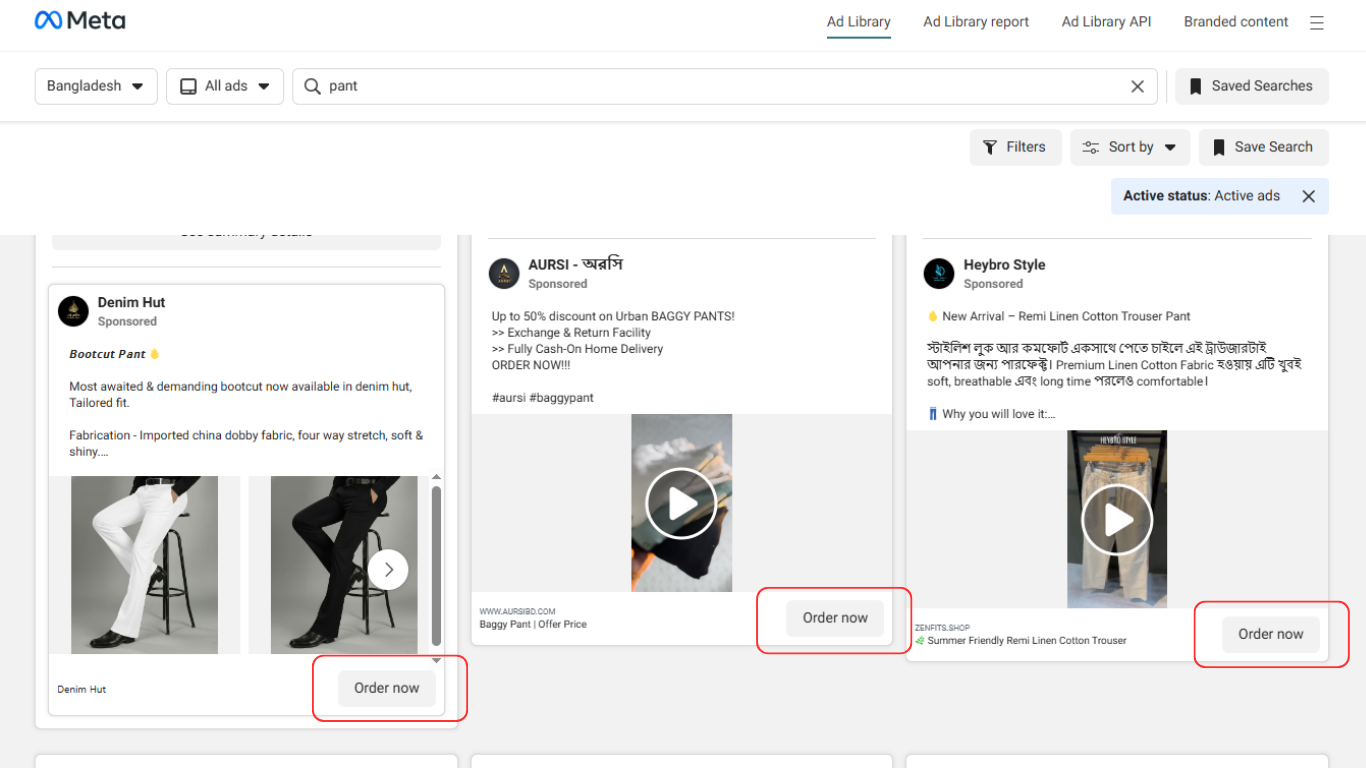Remove the Active status filter chip
Image resolution: width=1366 pixels, height=768 pixels.
[x=1308, y=197]
